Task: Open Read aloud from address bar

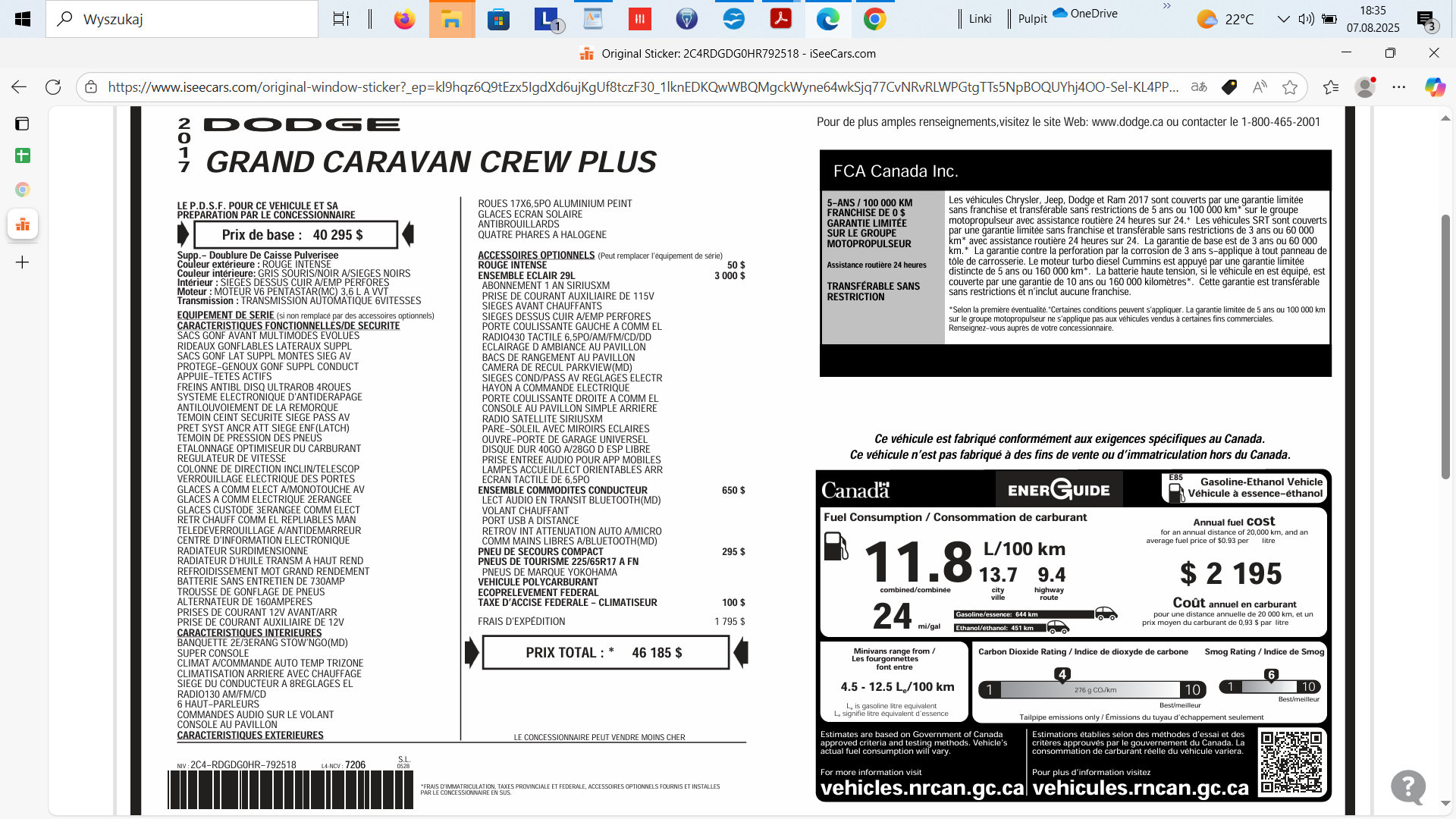Action: point(1260,87)
